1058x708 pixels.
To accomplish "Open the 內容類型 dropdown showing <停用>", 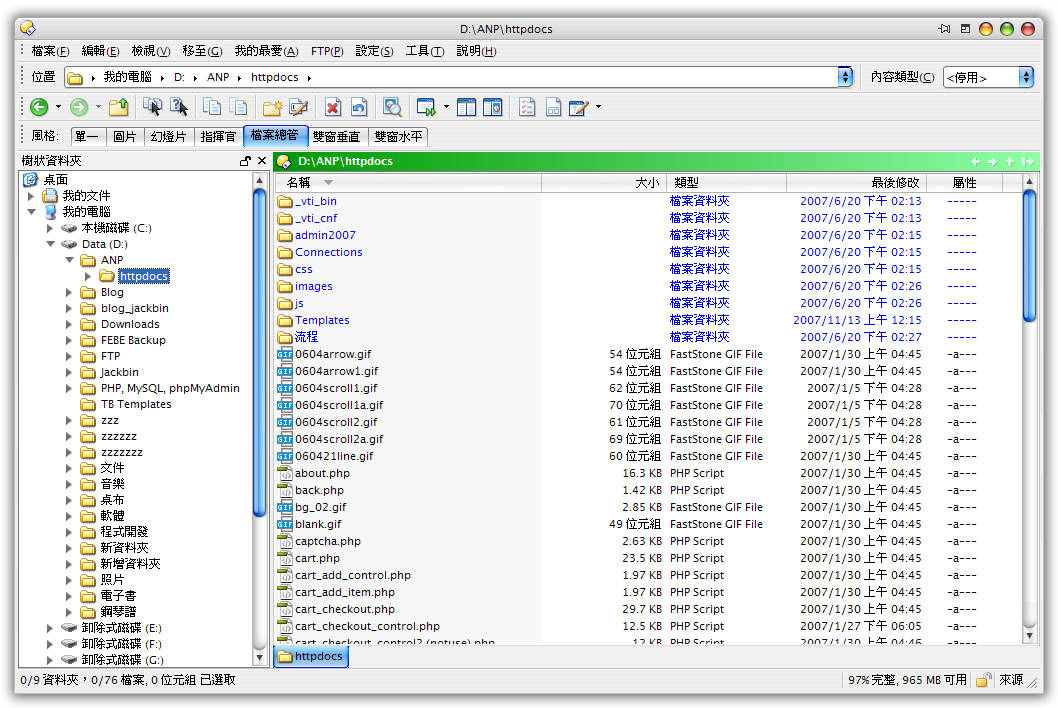I will point(1028,76).
